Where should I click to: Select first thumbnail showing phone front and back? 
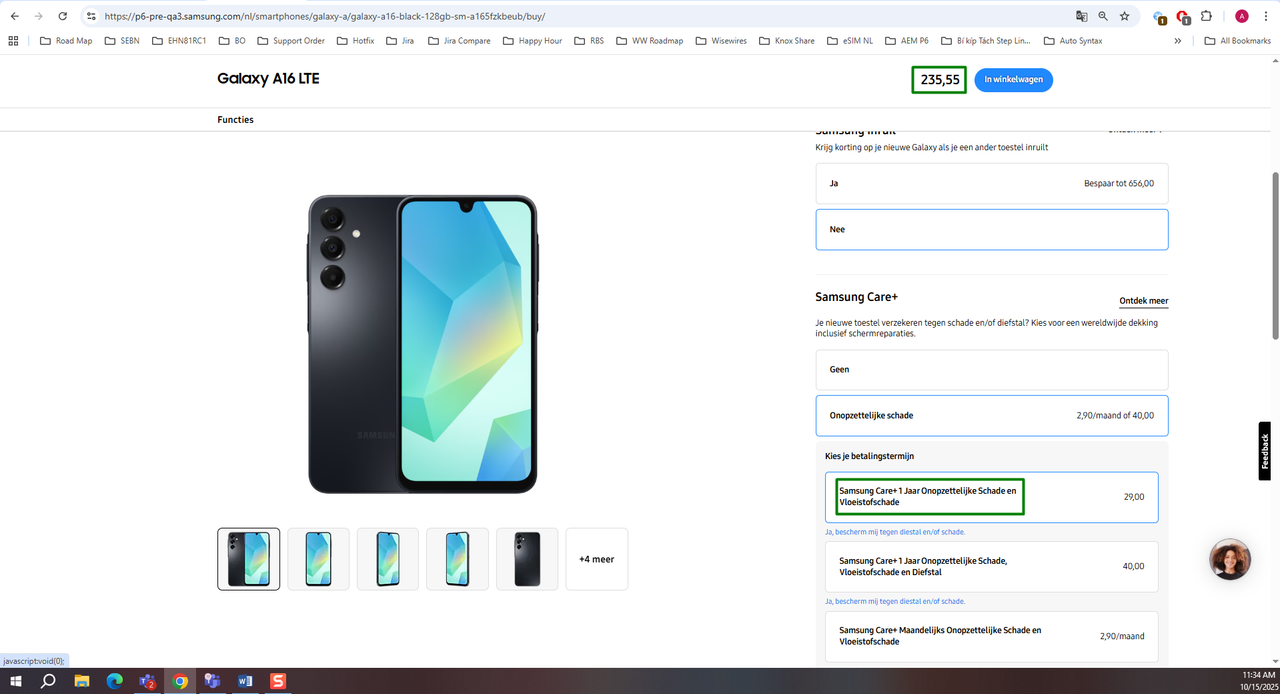click(249, 559)
